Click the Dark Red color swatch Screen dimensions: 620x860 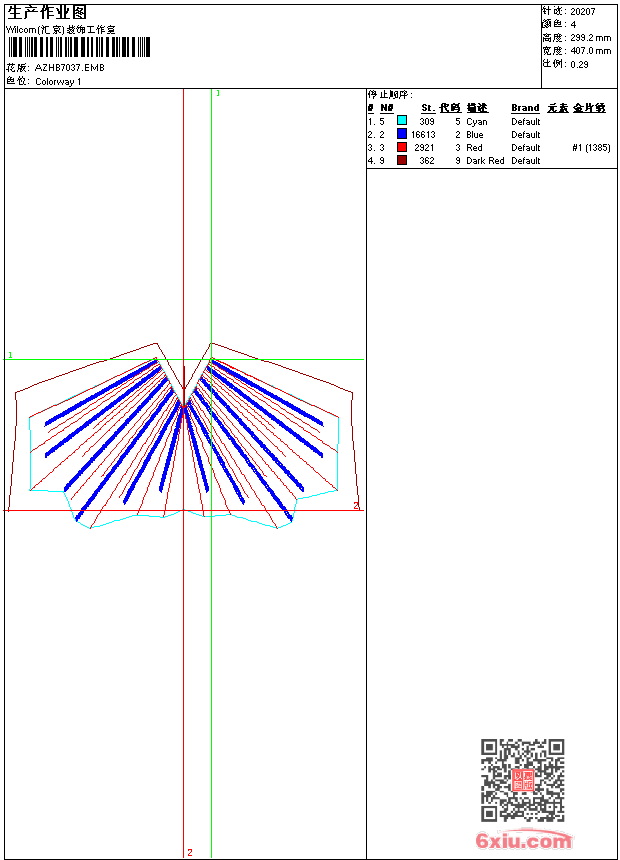402,160
